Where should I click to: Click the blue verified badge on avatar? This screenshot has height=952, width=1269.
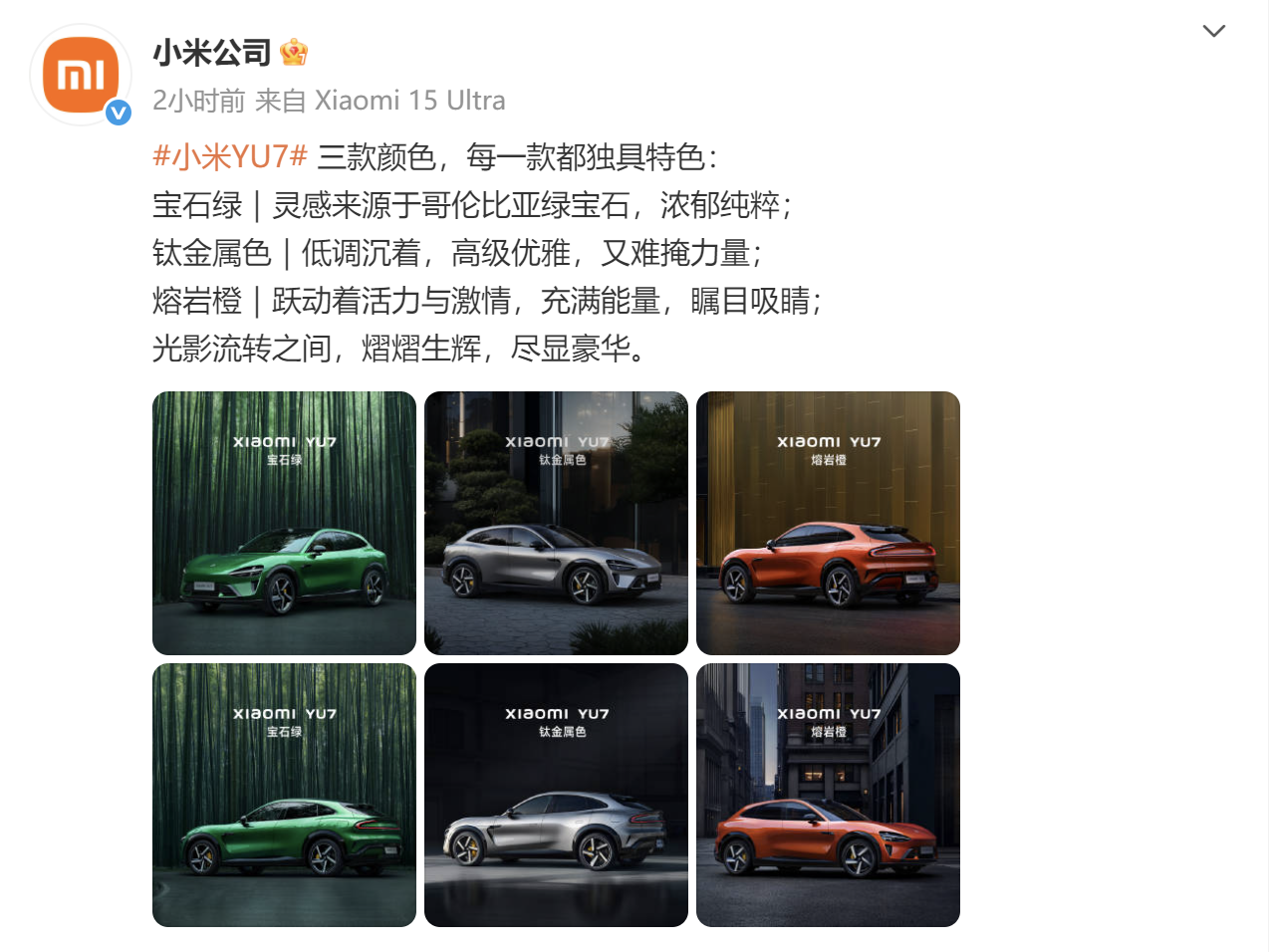[x=119, y=113]
